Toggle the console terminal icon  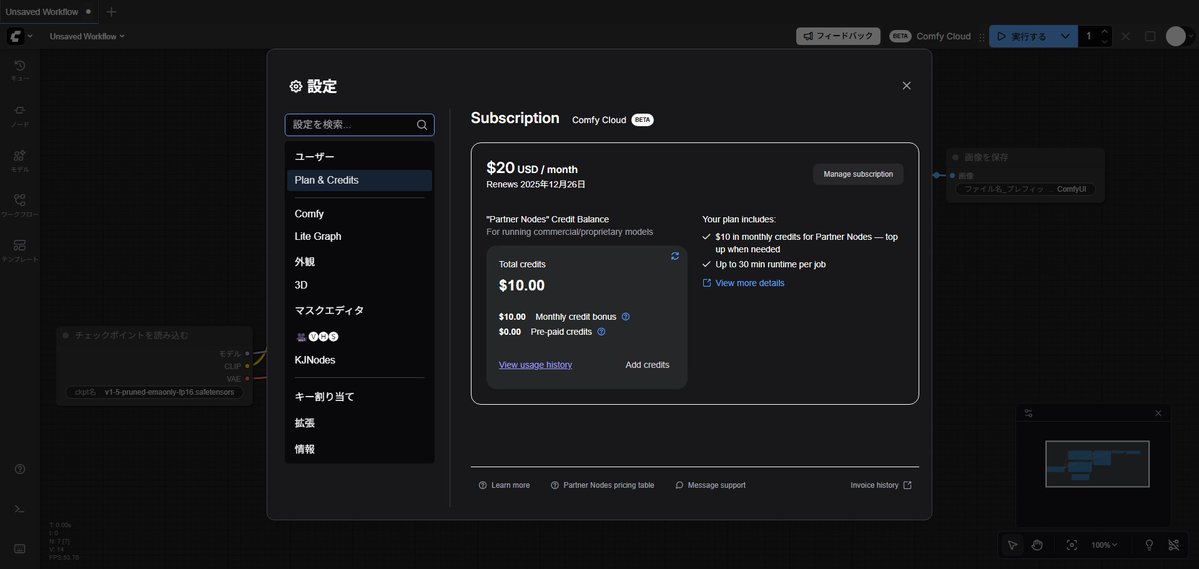[20, 509]
